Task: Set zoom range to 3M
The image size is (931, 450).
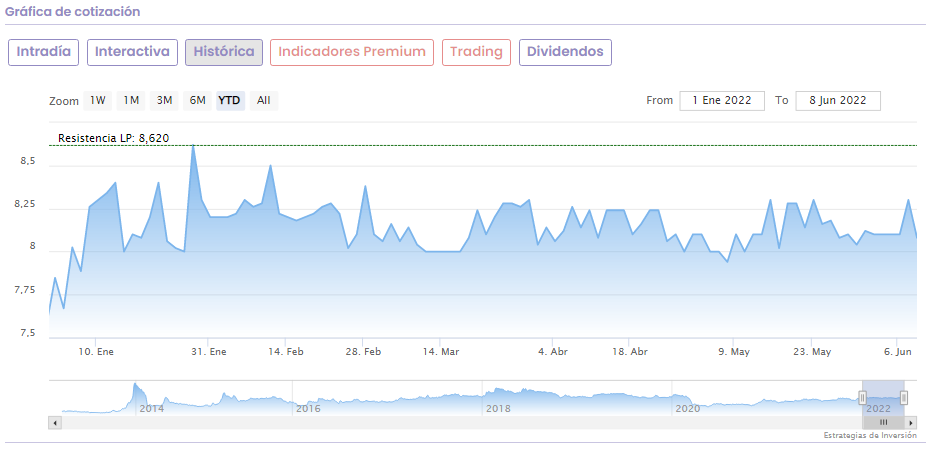Action: click(164, 101)
